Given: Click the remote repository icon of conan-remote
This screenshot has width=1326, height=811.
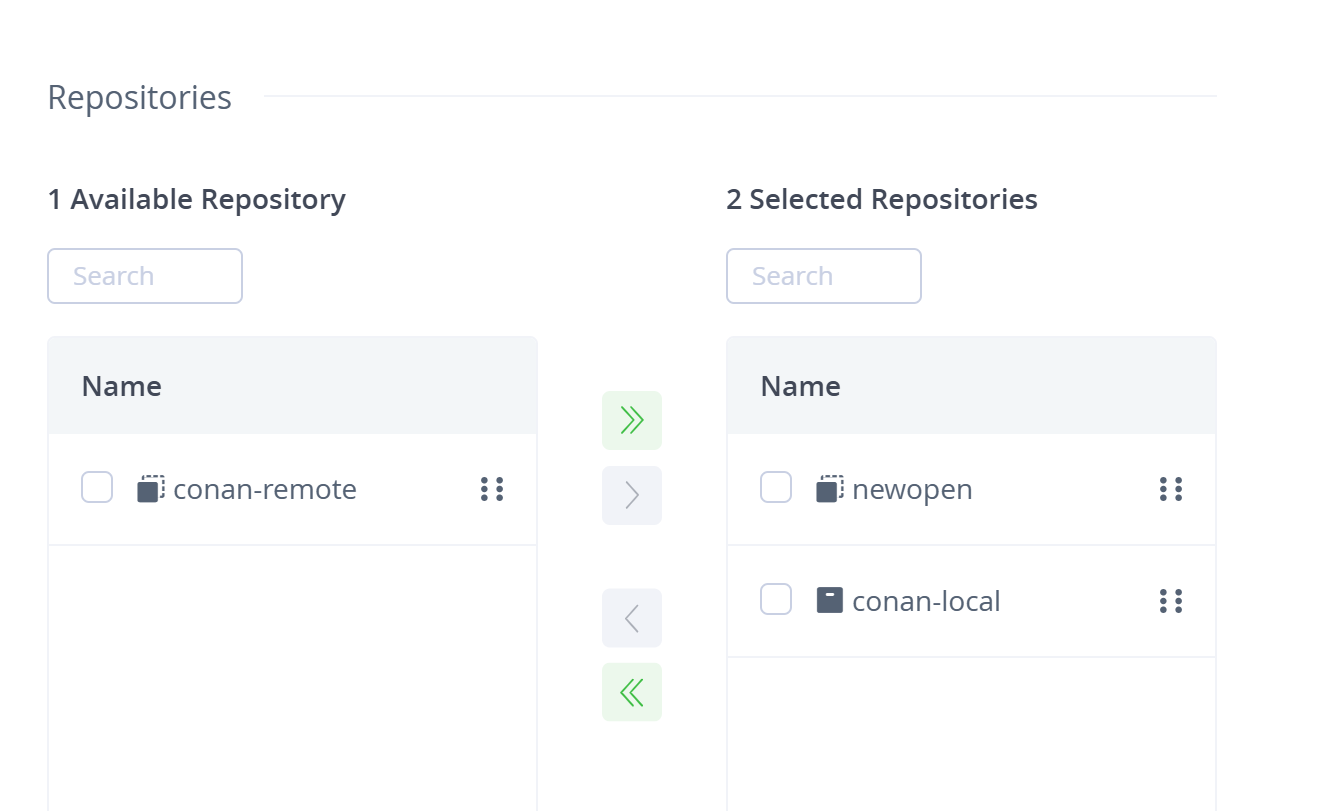Looking at the screenshot, I should pyautogui.click(x=151, y=489).
